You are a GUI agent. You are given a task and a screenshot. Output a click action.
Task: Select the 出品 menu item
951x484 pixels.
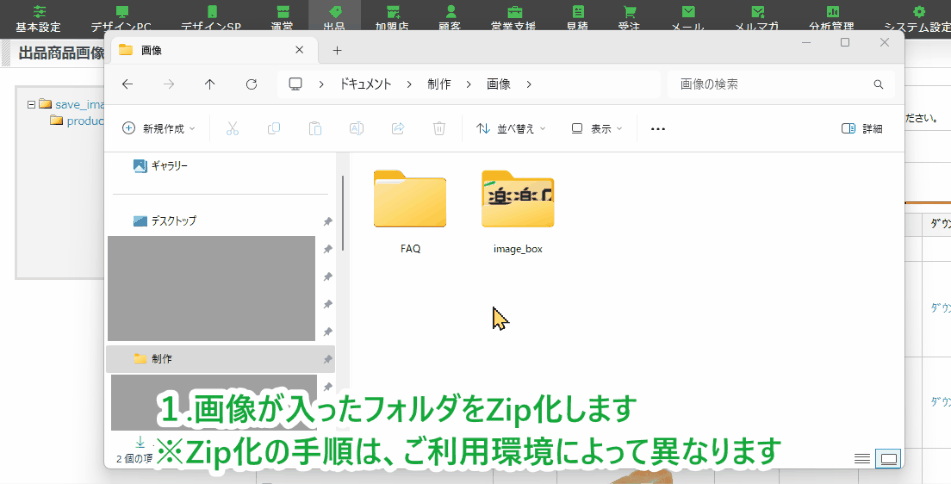pos(334,18)
